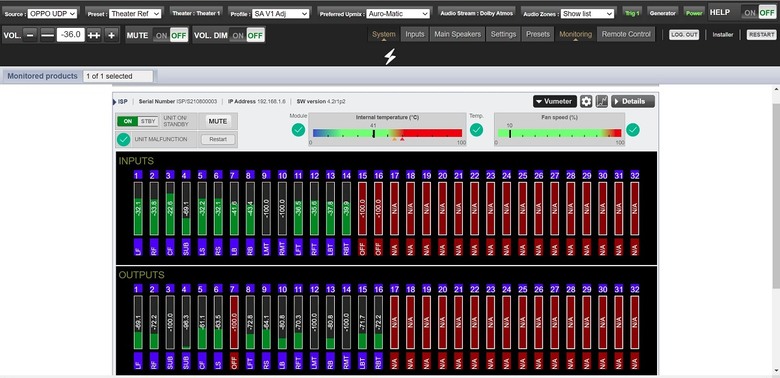Open Preferred Upmix dropdown showing Auro-Matic
Screen dimensions: 780x378
click(397, 13)
